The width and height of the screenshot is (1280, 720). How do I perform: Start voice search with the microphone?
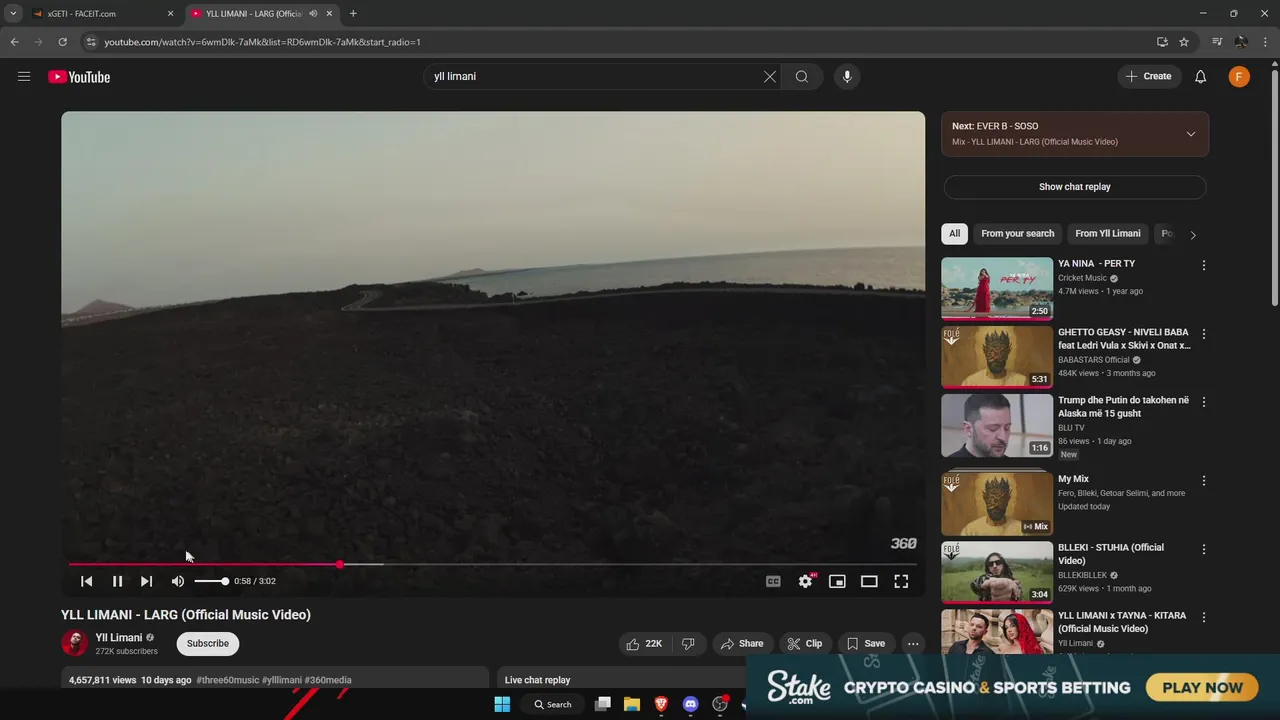coord(847,77)
